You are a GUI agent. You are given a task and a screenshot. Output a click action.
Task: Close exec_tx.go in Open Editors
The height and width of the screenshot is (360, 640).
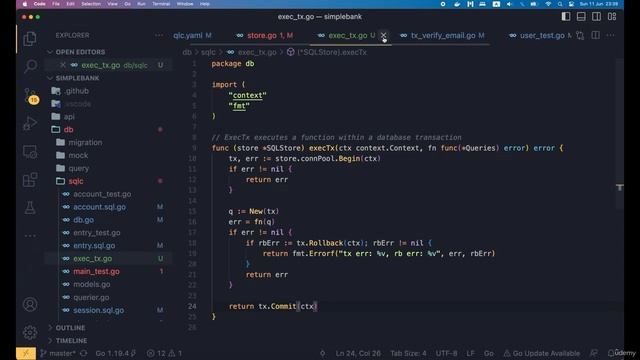coord(63,65)
